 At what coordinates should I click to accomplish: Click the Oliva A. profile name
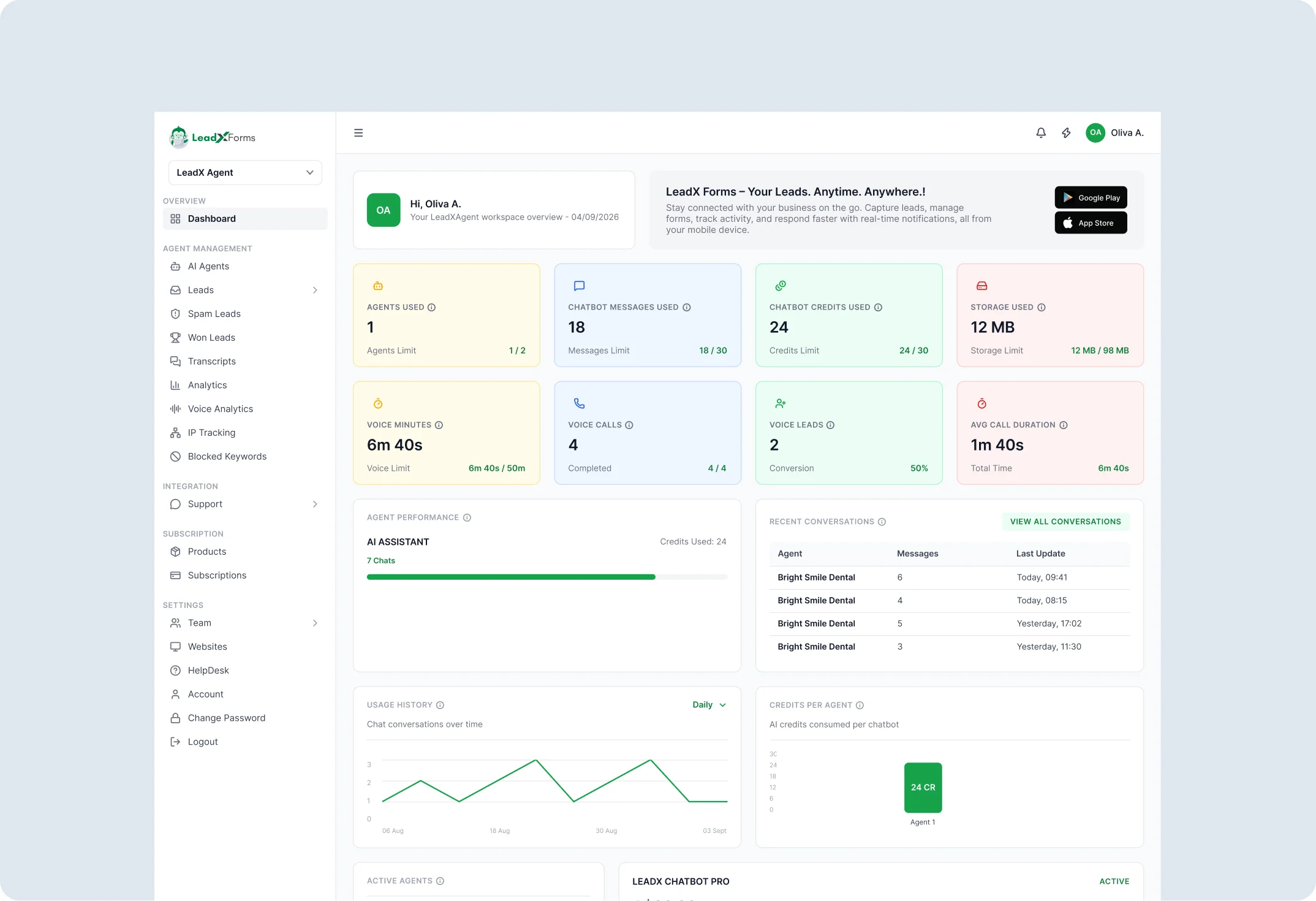coord(1127,133)
